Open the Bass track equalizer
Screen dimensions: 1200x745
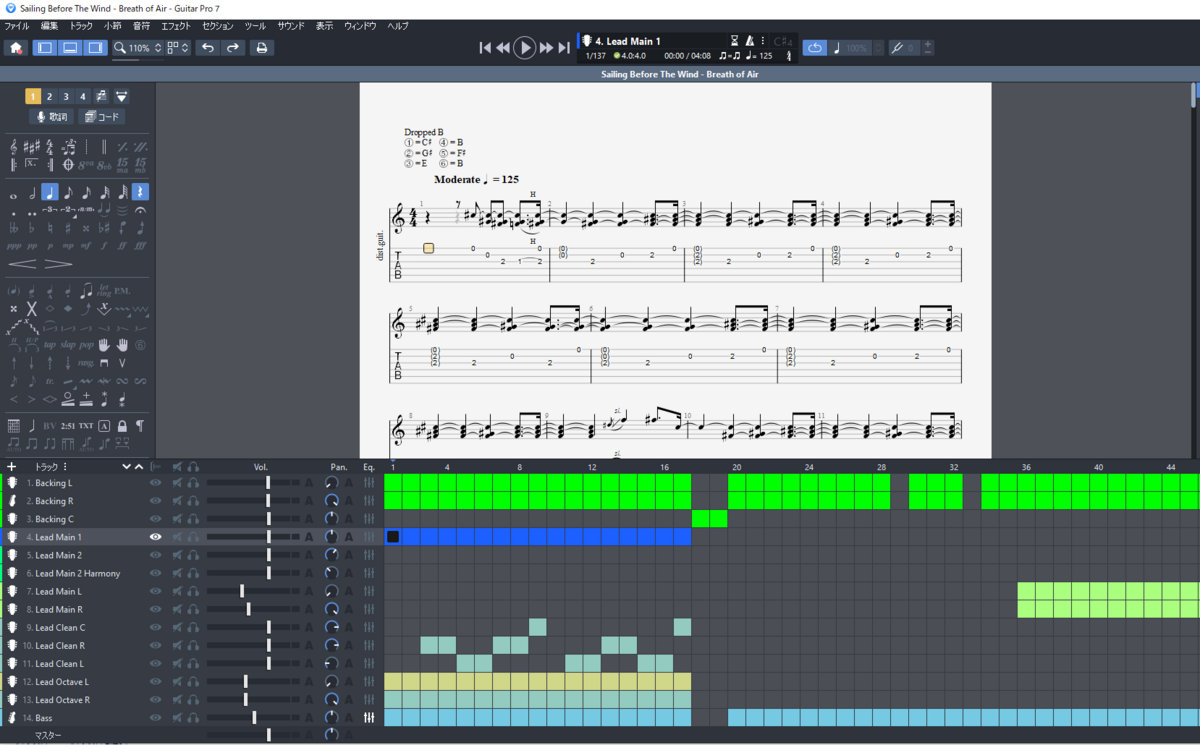pos(369,718)
